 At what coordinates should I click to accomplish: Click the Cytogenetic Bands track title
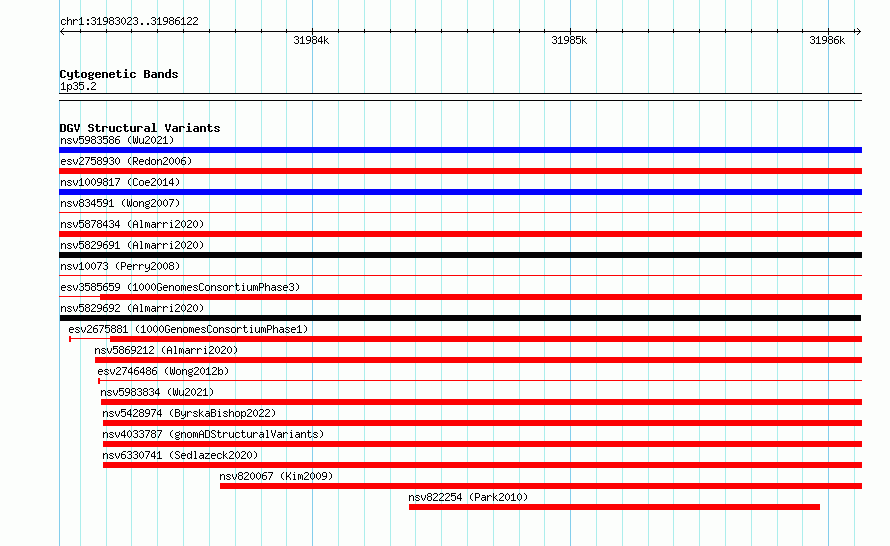[x=119, y=74]
